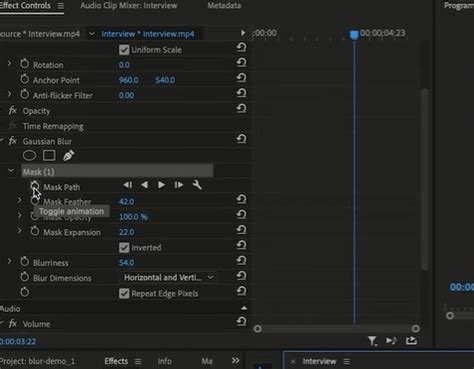Open the Effects panel menu icon

click(138, 361)
